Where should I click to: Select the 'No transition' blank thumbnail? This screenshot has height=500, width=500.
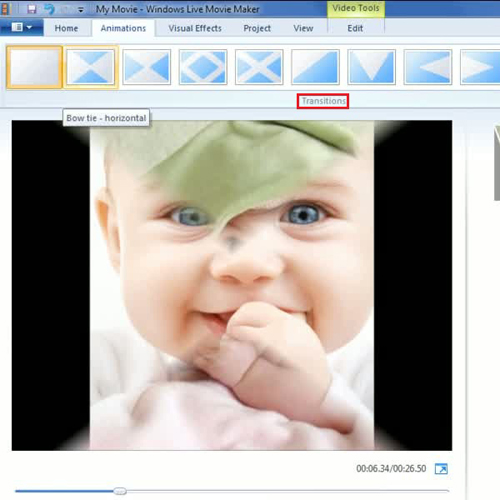34,67
